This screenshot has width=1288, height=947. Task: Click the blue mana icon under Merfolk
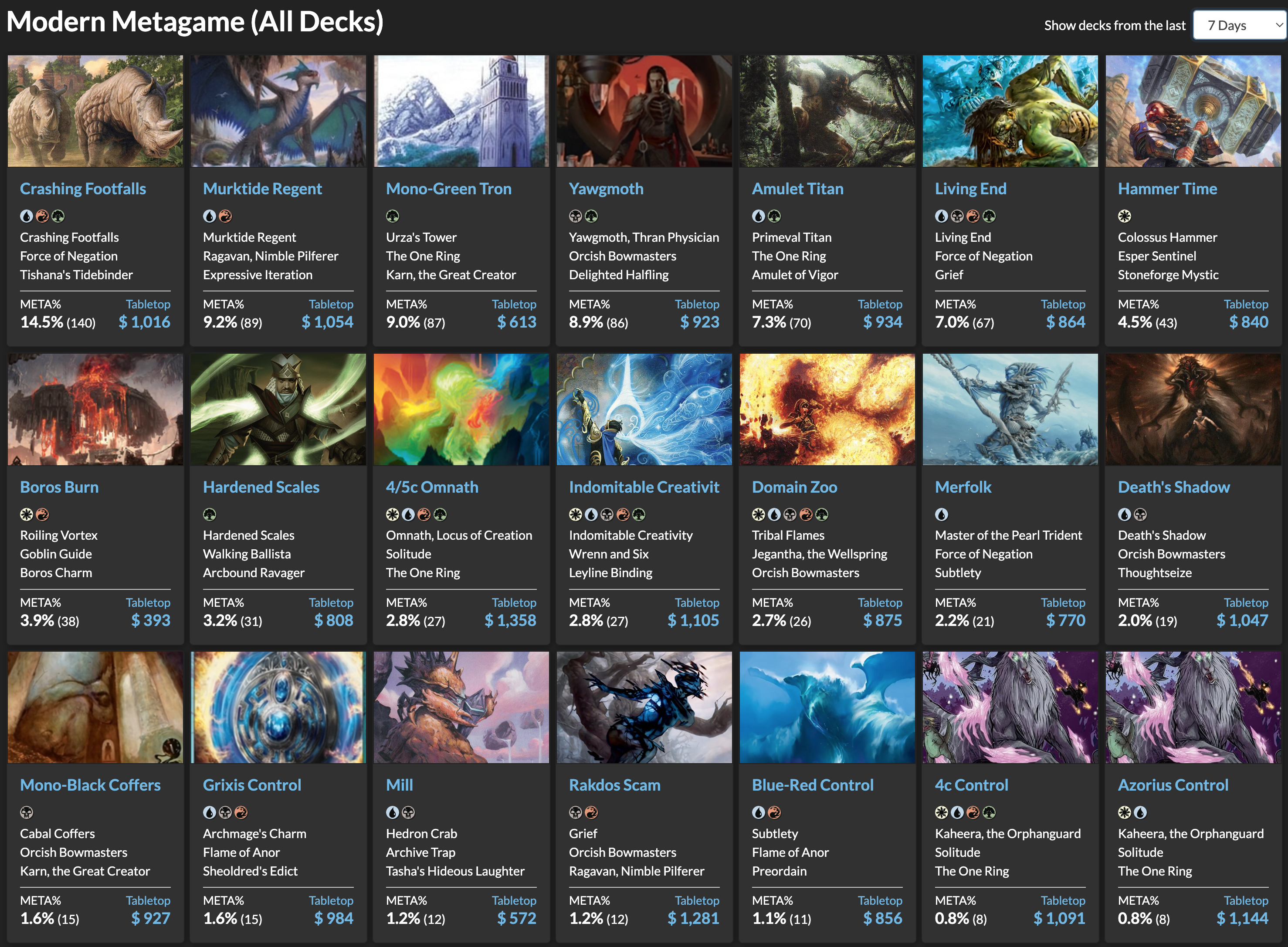click(x=941, y=514)
